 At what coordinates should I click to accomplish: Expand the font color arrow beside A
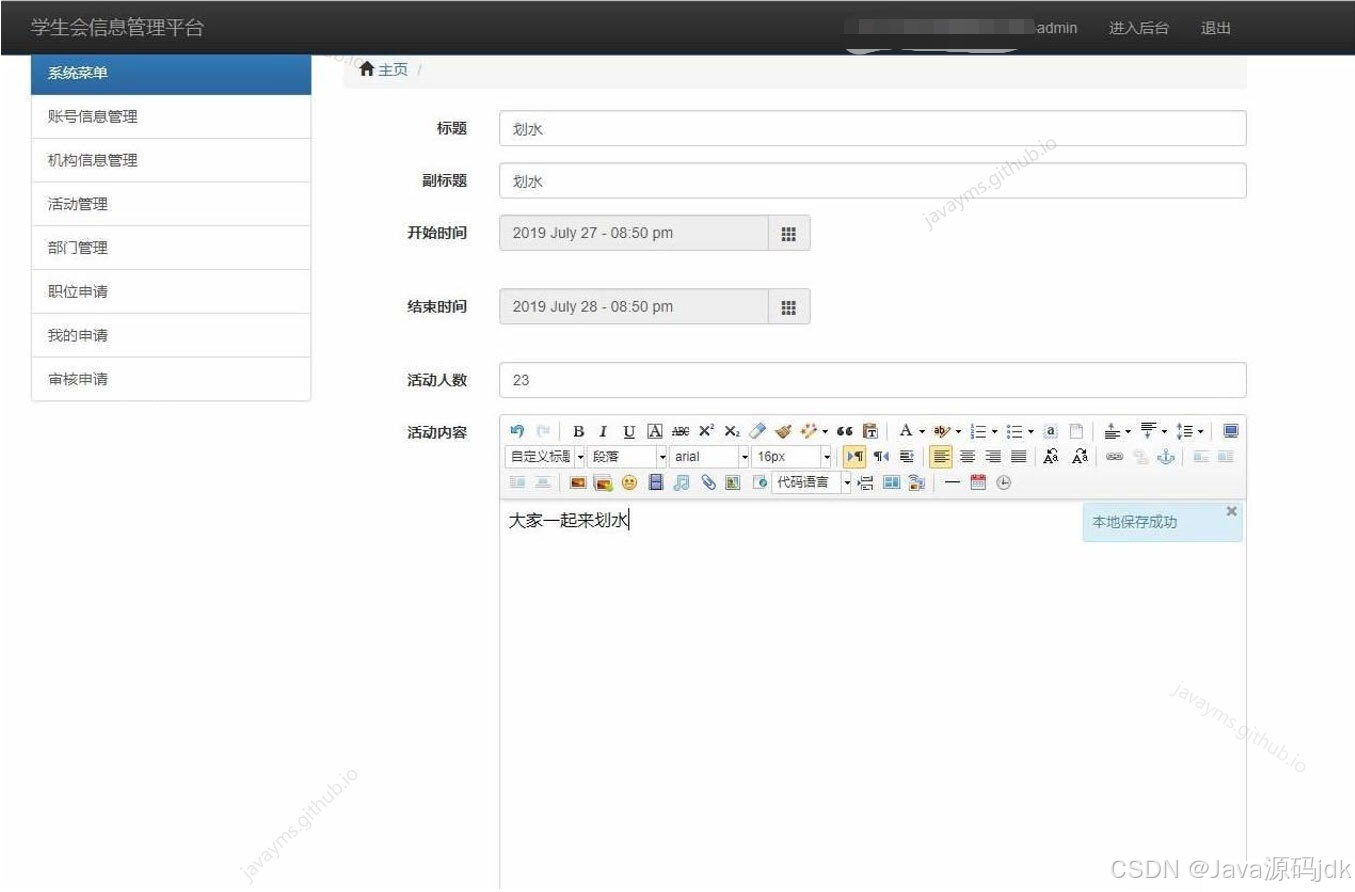(922, 432)
